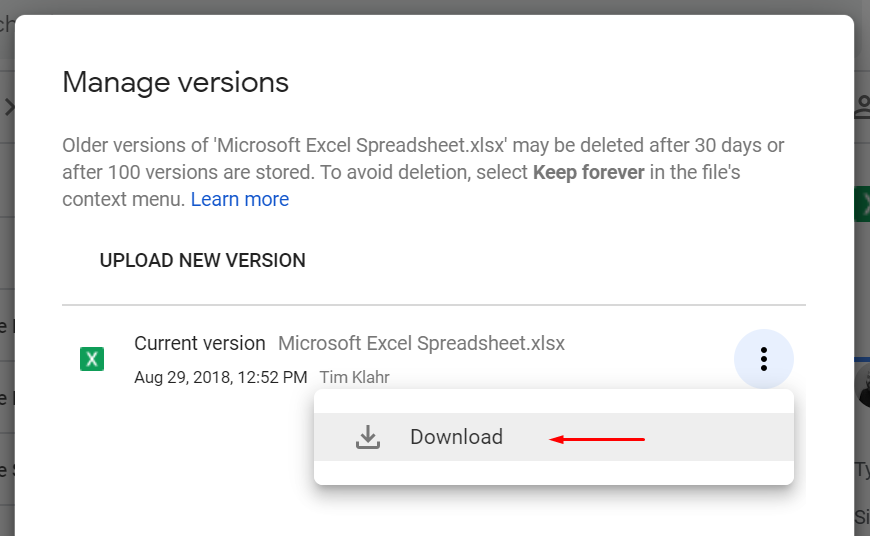The width and height of the screenshot is (870, 536).
Task: Click the chevron arrow behind dialog's left edge
Action: [x=8, y=106]
